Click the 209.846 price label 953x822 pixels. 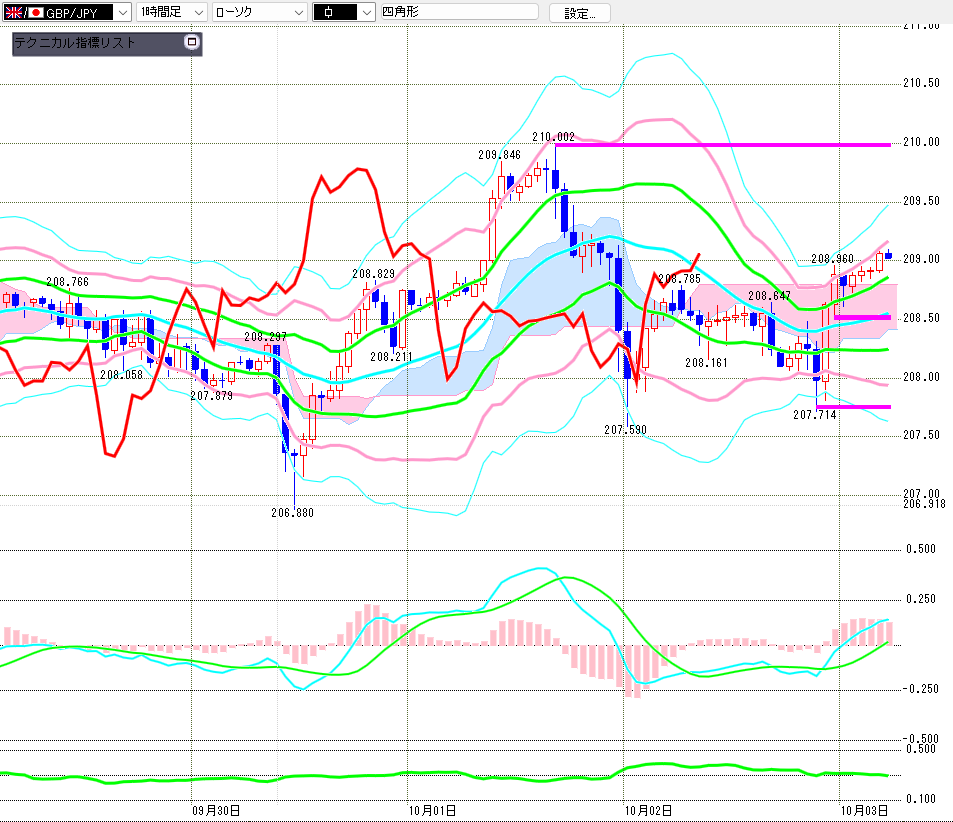pos(500,154)
